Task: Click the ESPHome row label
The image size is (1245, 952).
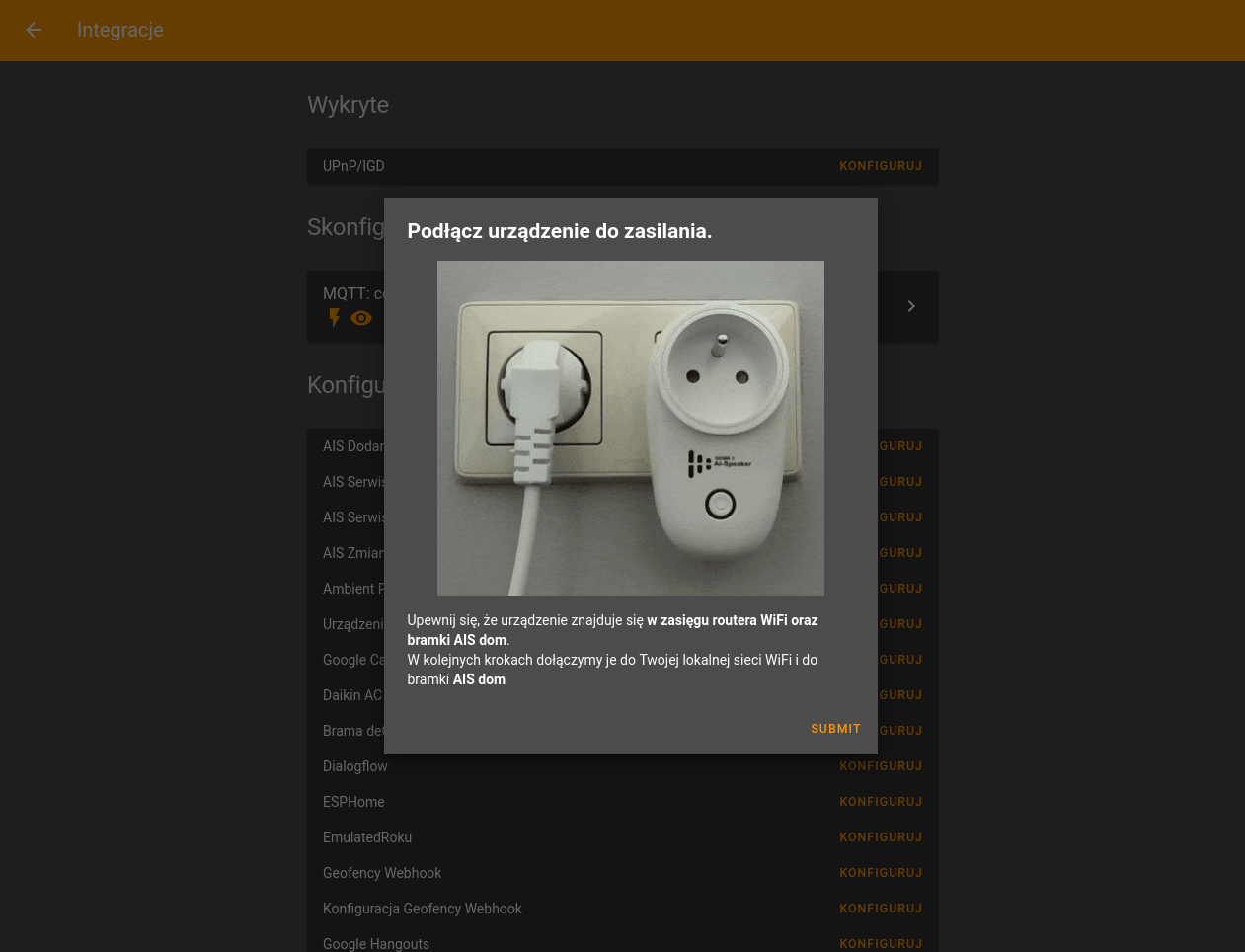Action: click(353, 802)
